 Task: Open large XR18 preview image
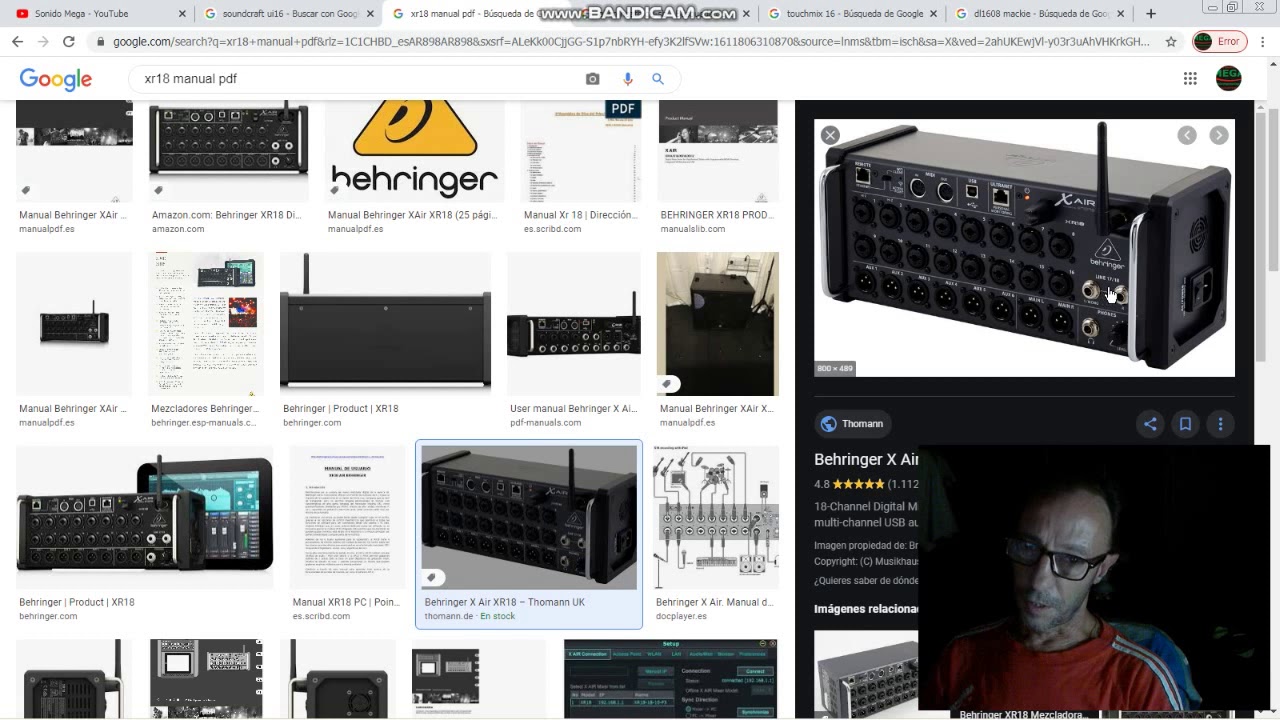pos(1024,248)
